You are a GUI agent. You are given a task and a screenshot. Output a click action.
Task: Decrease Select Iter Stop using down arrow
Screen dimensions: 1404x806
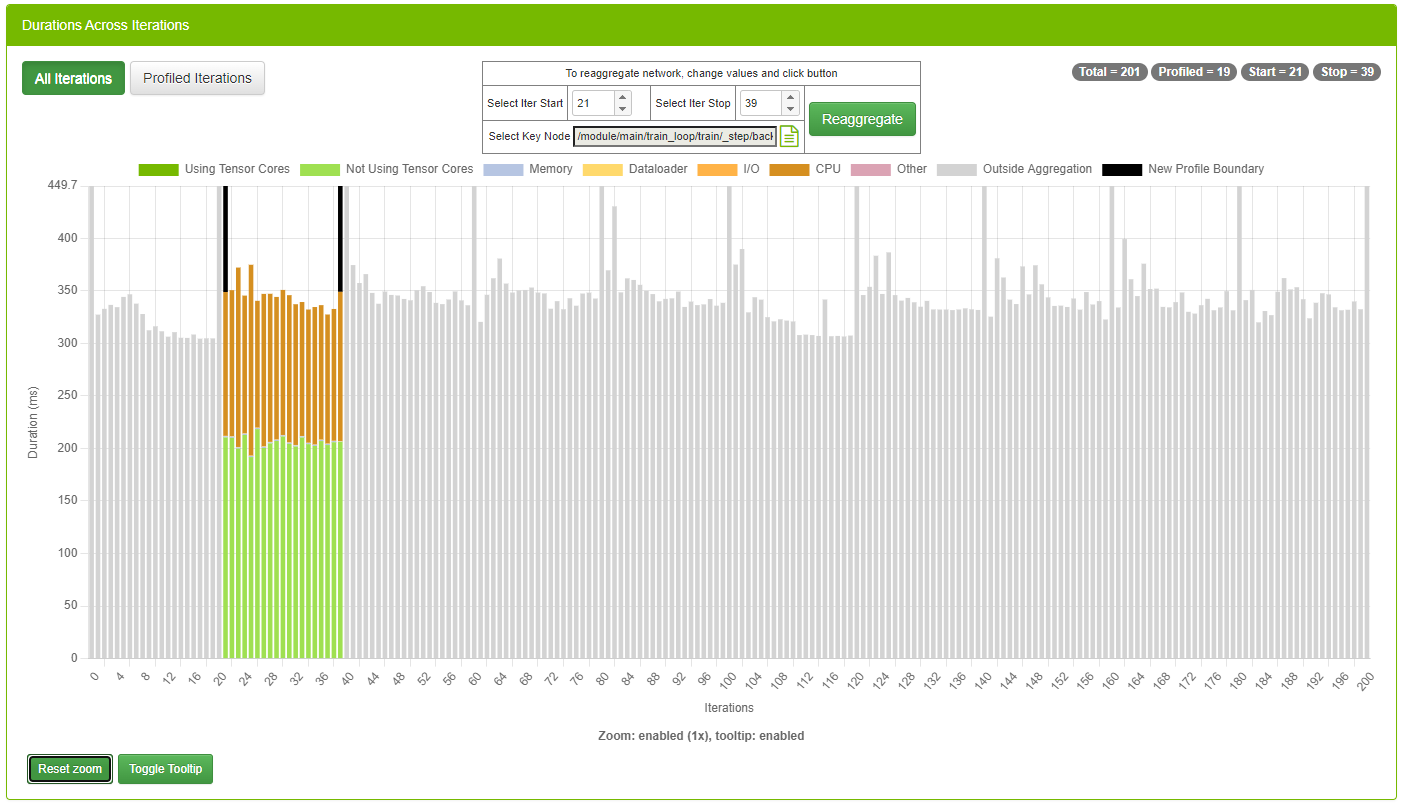point(790,109)
